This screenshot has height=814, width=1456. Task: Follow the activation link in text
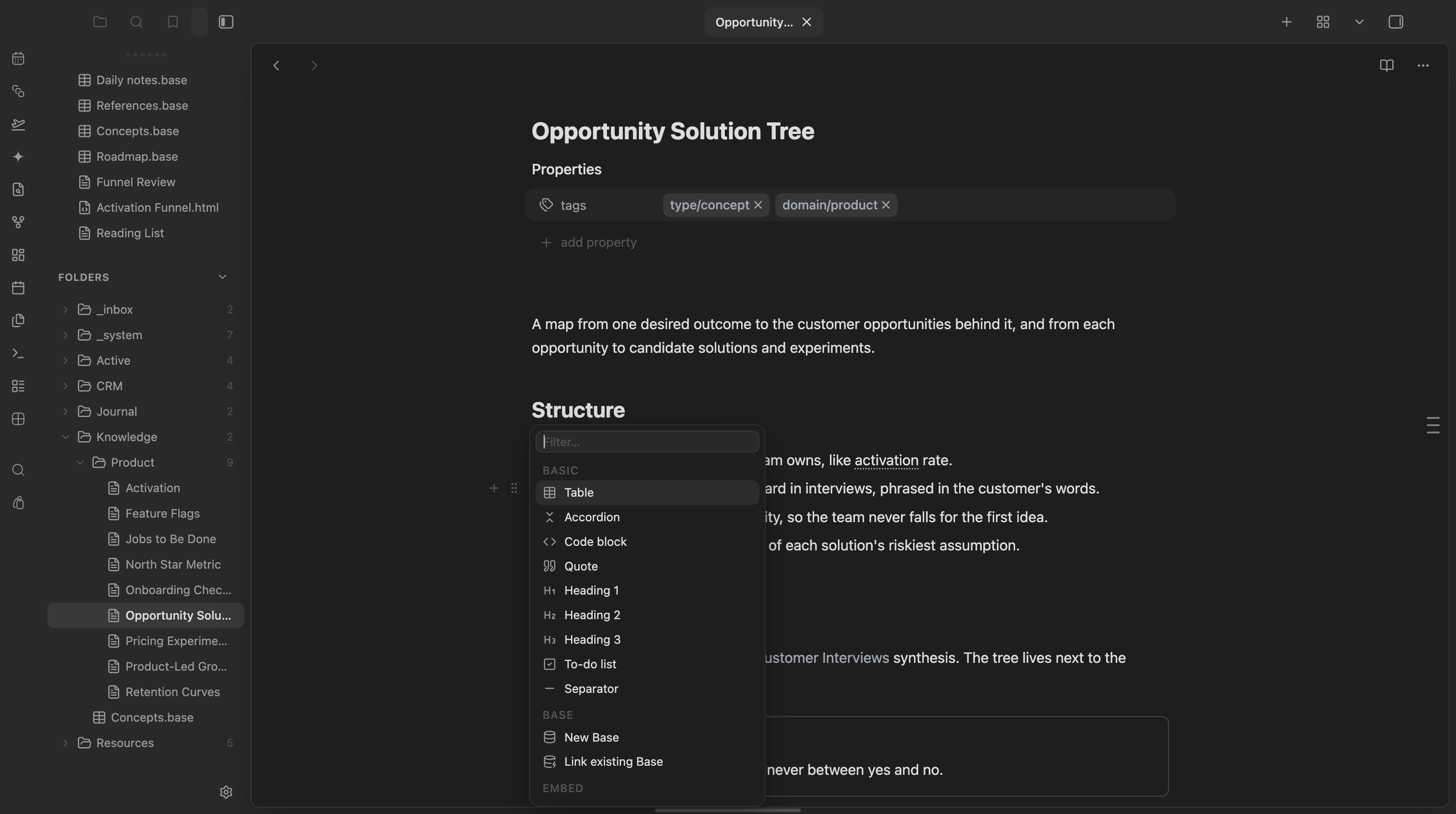(886, 460)
